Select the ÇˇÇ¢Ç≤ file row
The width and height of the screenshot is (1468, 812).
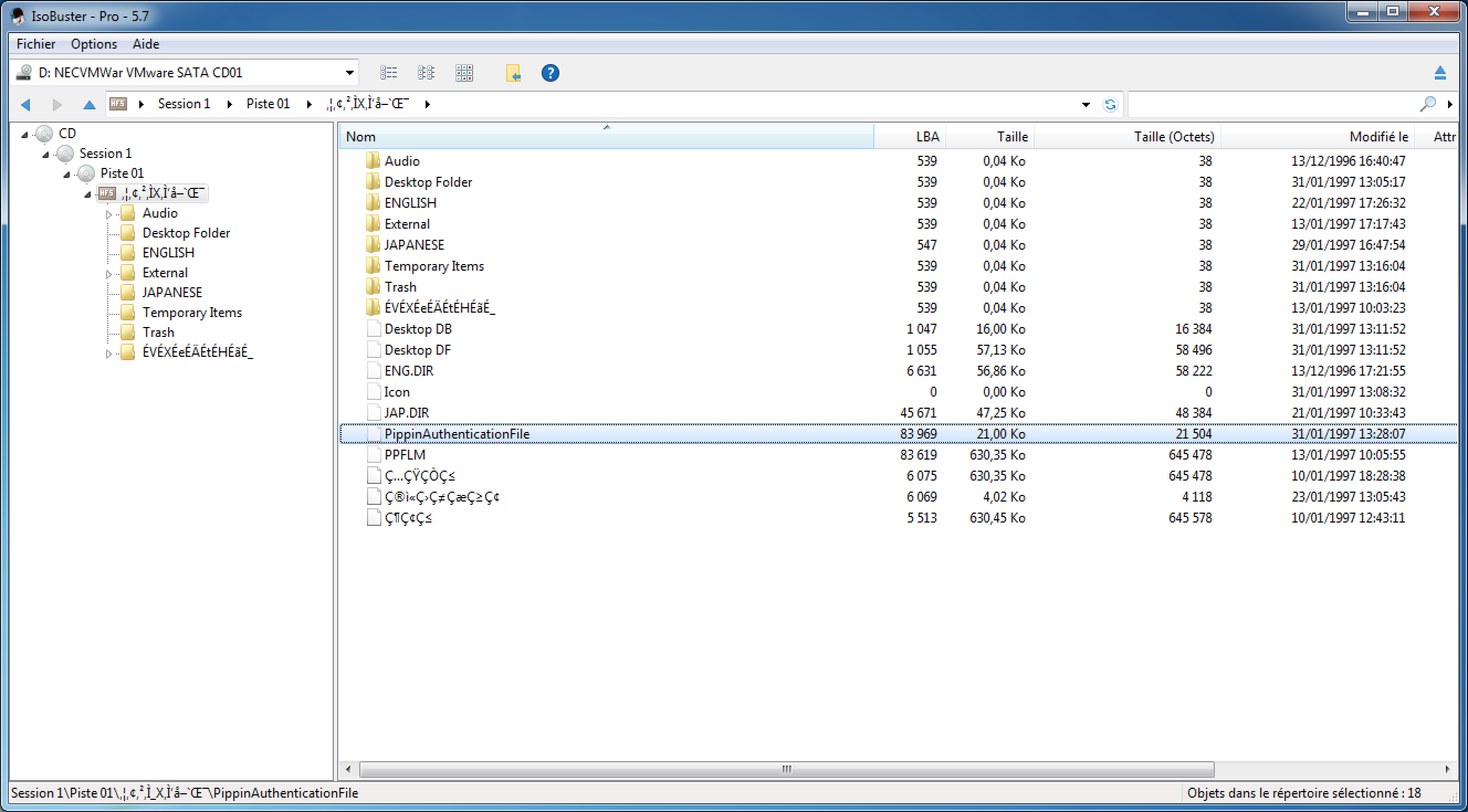click(x=898, y=518)
